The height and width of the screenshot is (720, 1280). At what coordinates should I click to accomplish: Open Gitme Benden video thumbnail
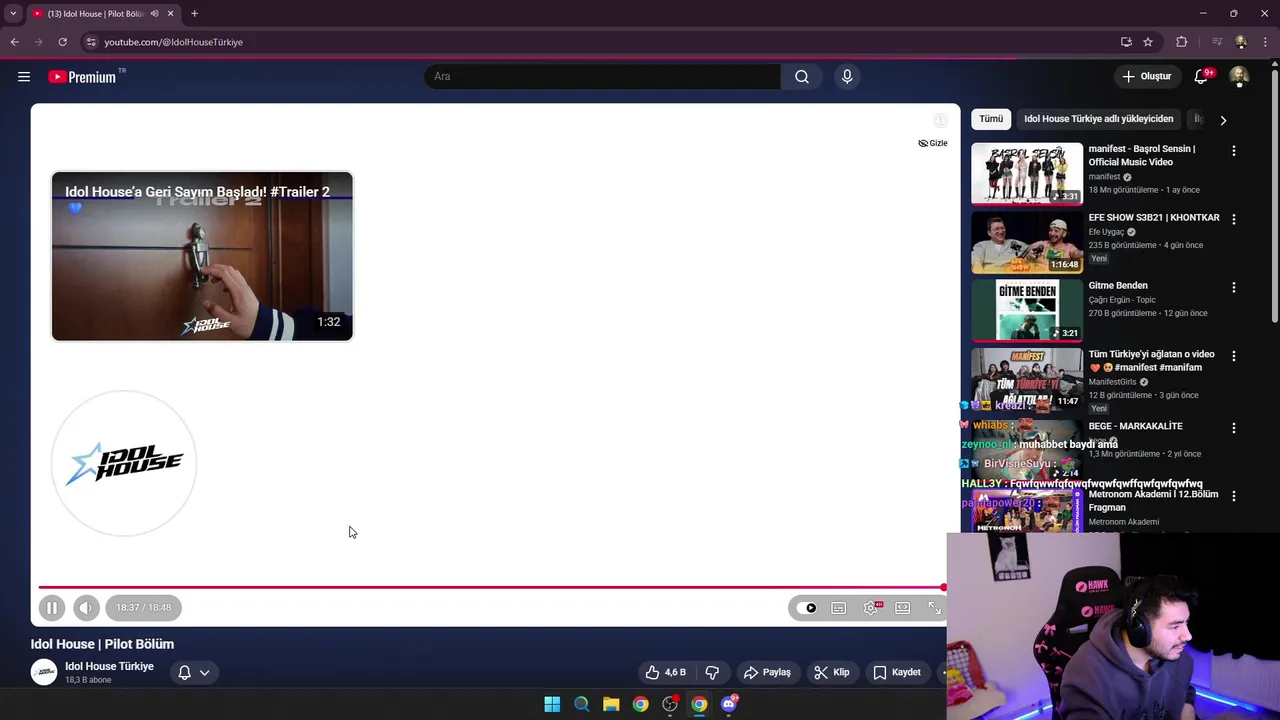click(x=1027, y=310)
